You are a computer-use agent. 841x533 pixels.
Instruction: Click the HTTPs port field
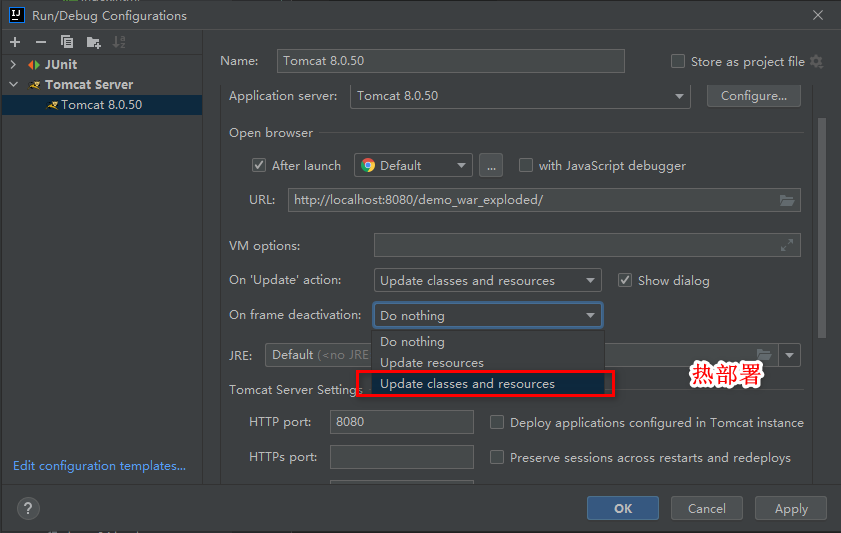[402, 457]
